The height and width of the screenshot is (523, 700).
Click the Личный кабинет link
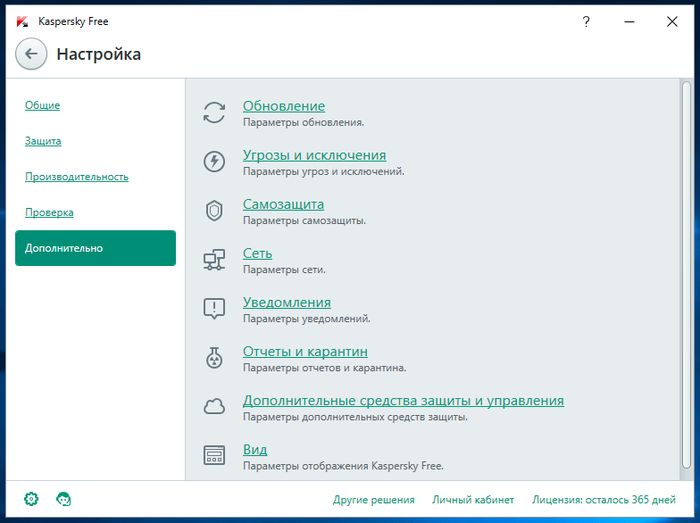473,500
